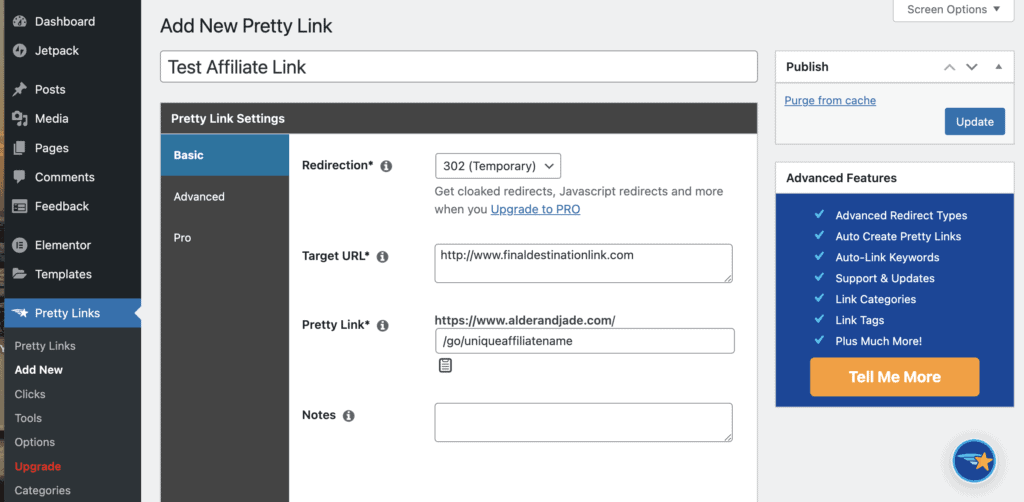Open the Tools submenu entry
1024x502 pixels.
point(28,418)
